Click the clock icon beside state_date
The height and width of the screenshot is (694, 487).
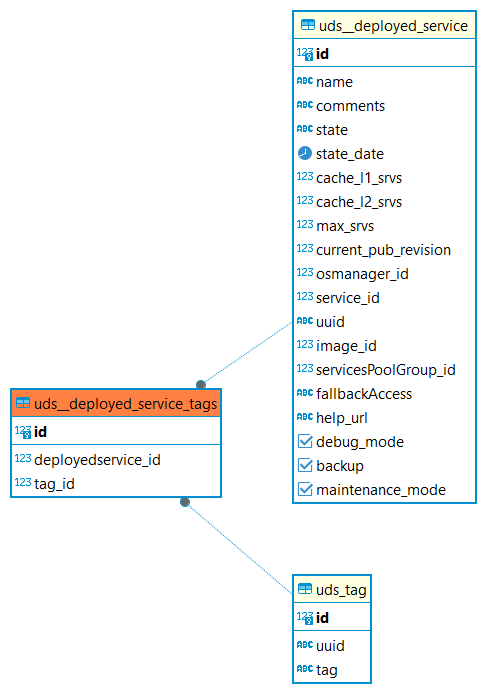305,153
